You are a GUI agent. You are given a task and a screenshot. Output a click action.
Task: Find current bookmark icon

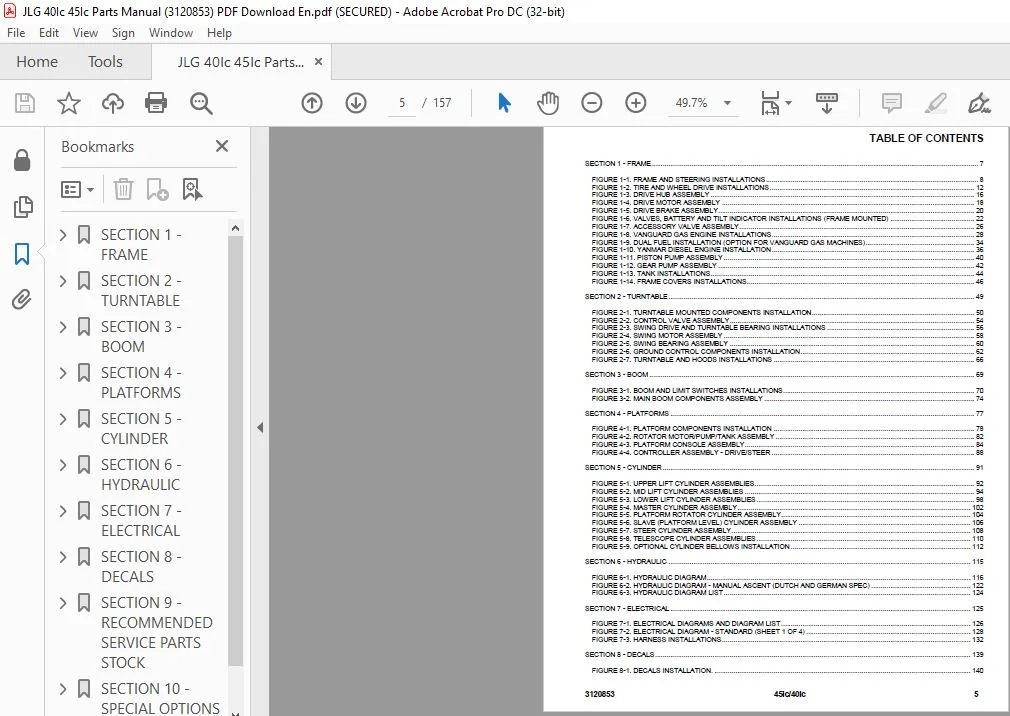click(192, 189)
